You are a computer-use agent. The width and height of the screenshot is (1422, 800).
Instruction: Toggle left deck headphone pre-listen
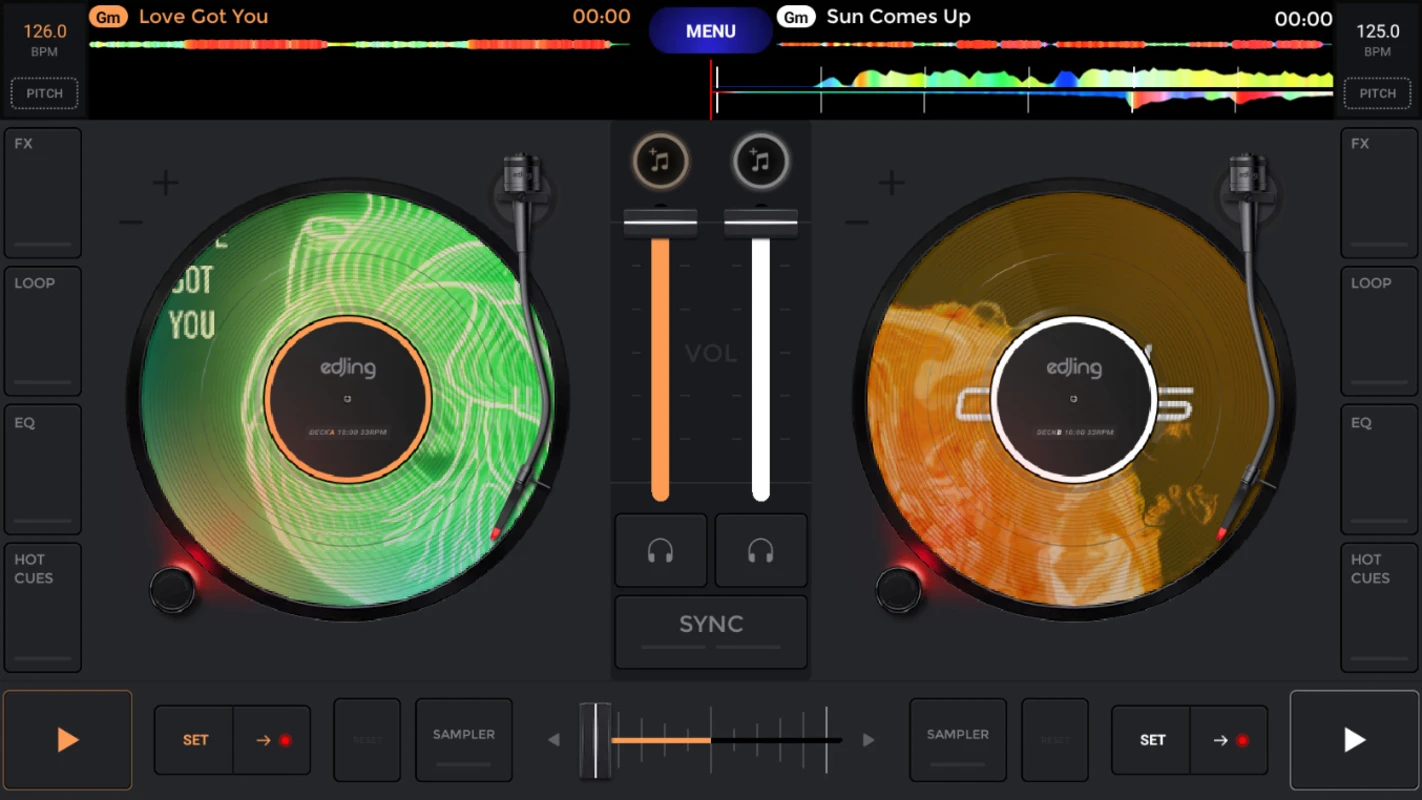[660, 550]
